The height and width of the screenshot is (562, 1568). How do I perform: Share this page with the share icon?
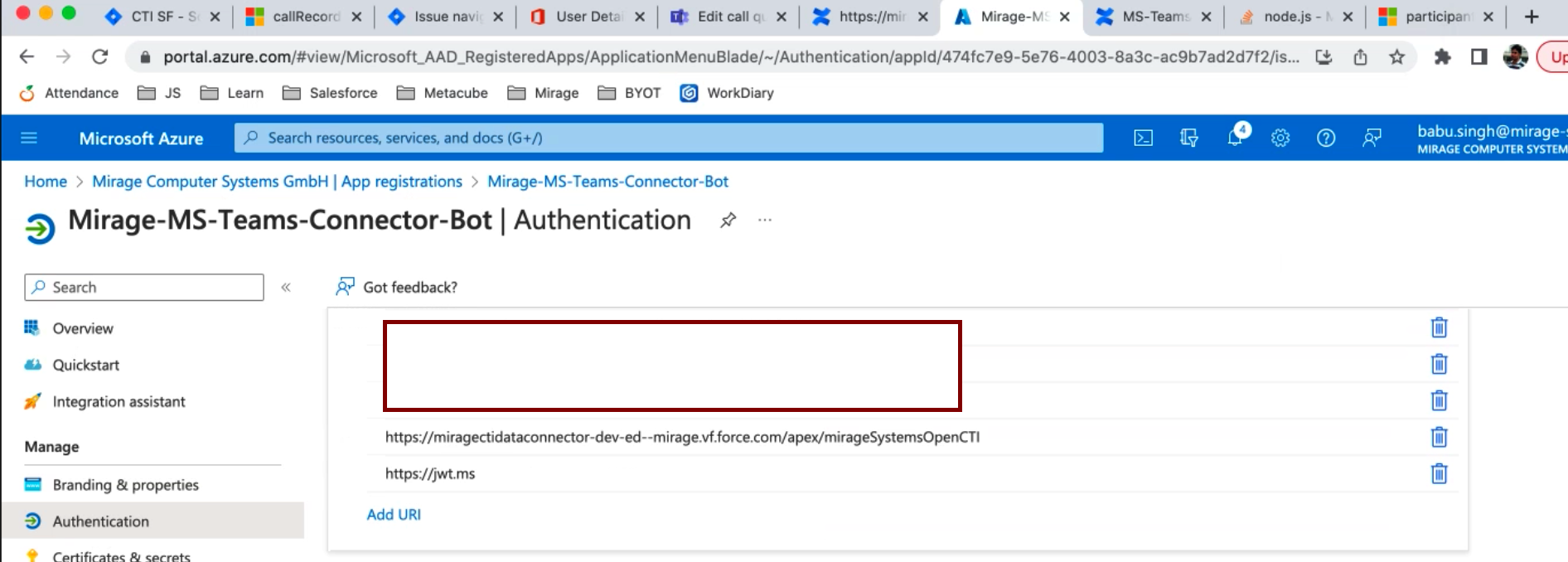1360,56
